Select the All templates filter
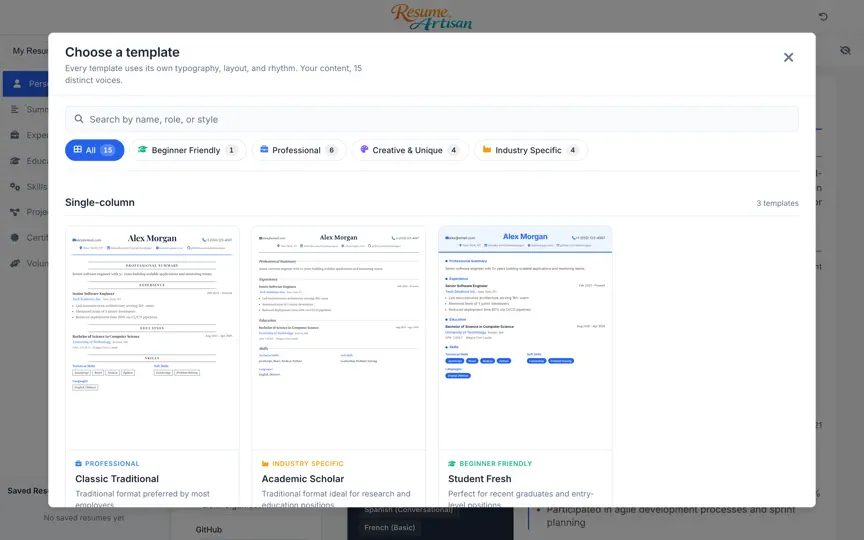Viewport: 864px width, 540px height. pyautogui.click(x=94, y=150)
